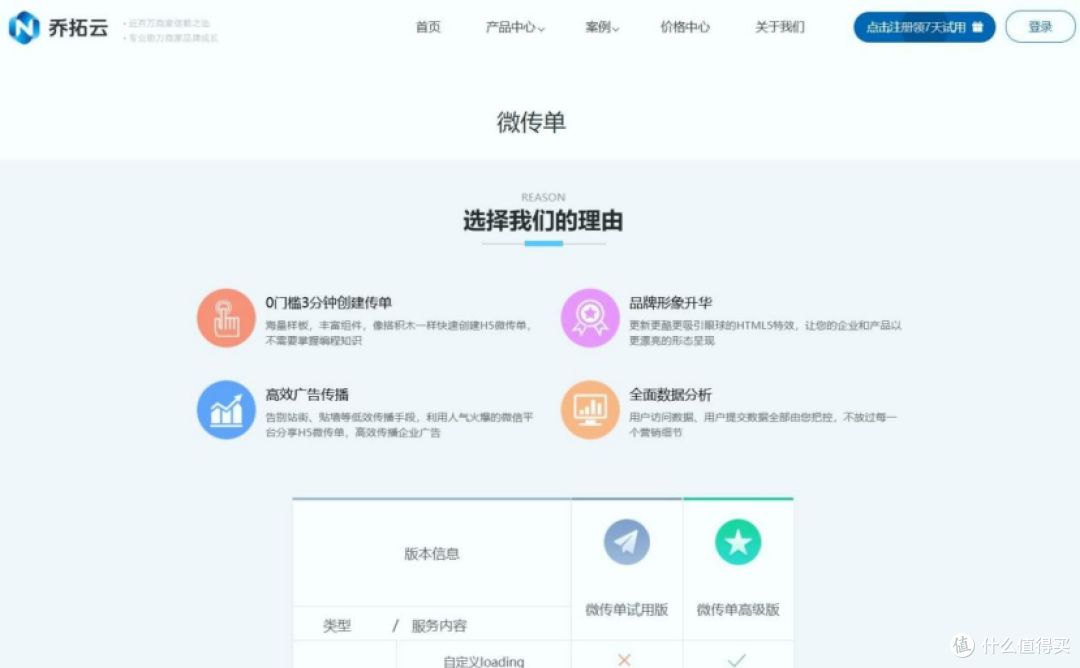Select the 品牌形象升华 heading
Image resolution: width=1080 pixels, height=668 pixels.
pyautogui.click(x=670, y=302)
